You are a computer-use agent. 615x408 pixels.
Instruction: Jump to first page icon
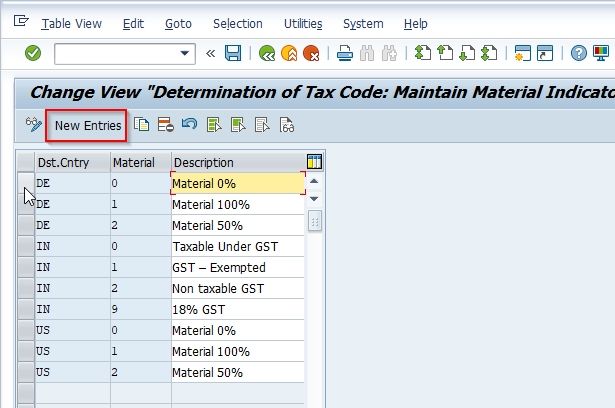(x=423, y=53)
